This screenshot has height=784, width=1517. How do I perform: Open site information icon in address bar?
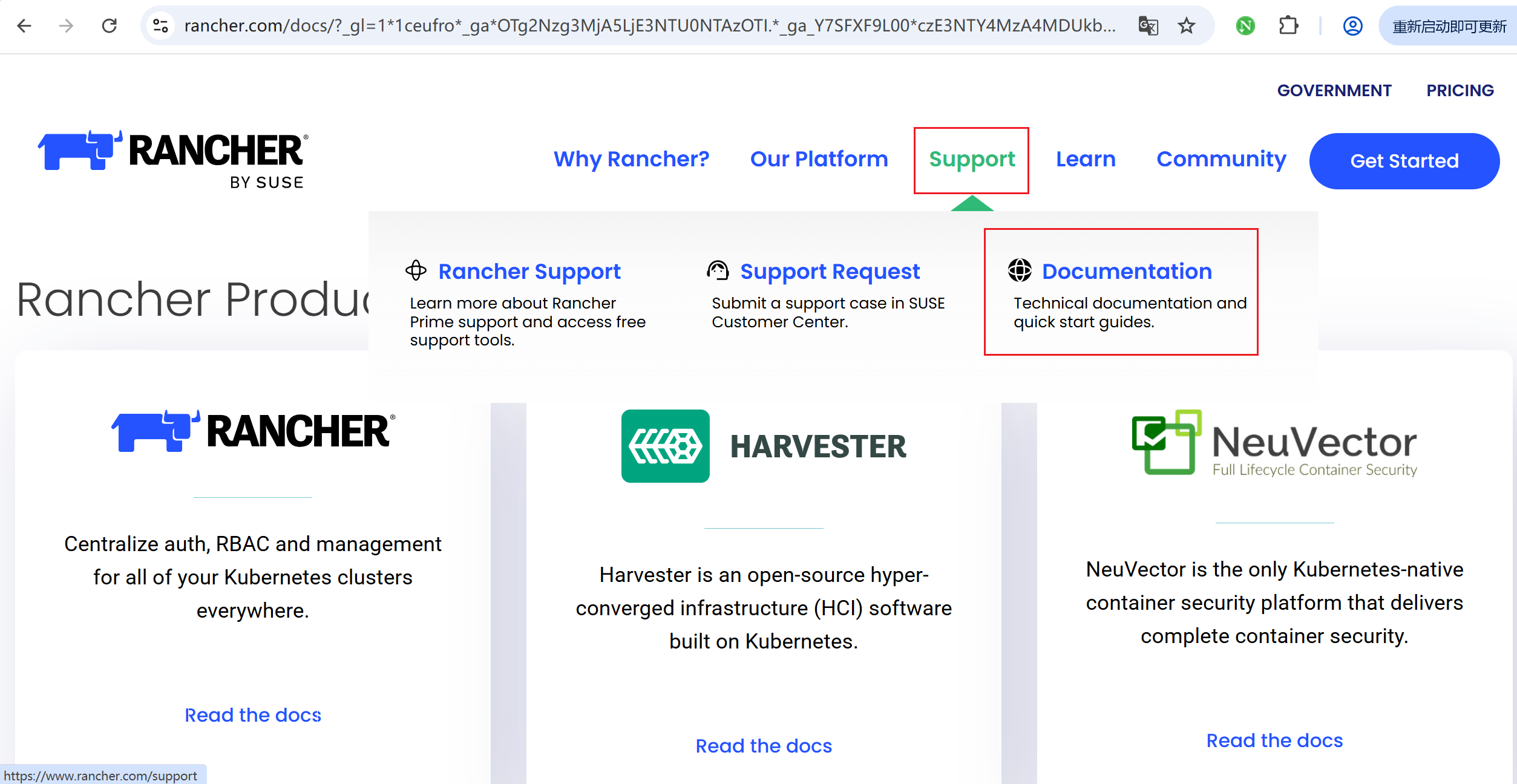point(160,26)
